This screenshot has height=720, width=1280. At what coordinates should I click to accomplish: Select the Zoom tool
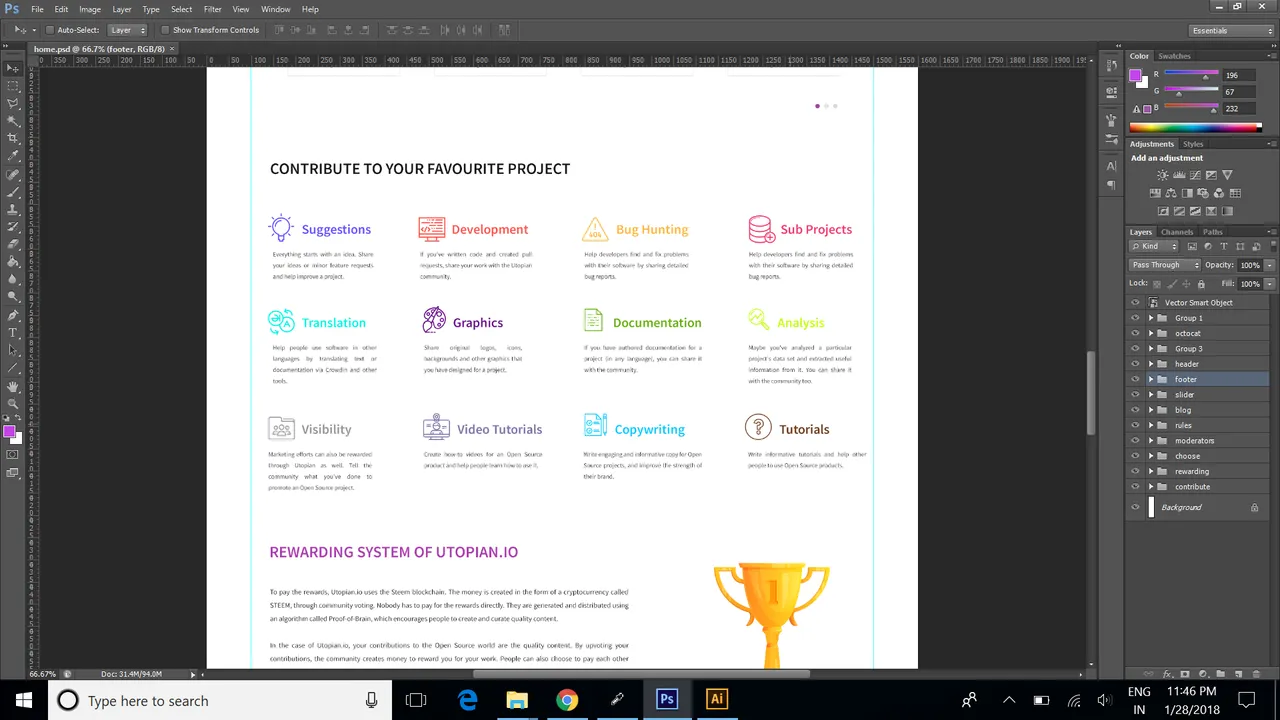12,403
